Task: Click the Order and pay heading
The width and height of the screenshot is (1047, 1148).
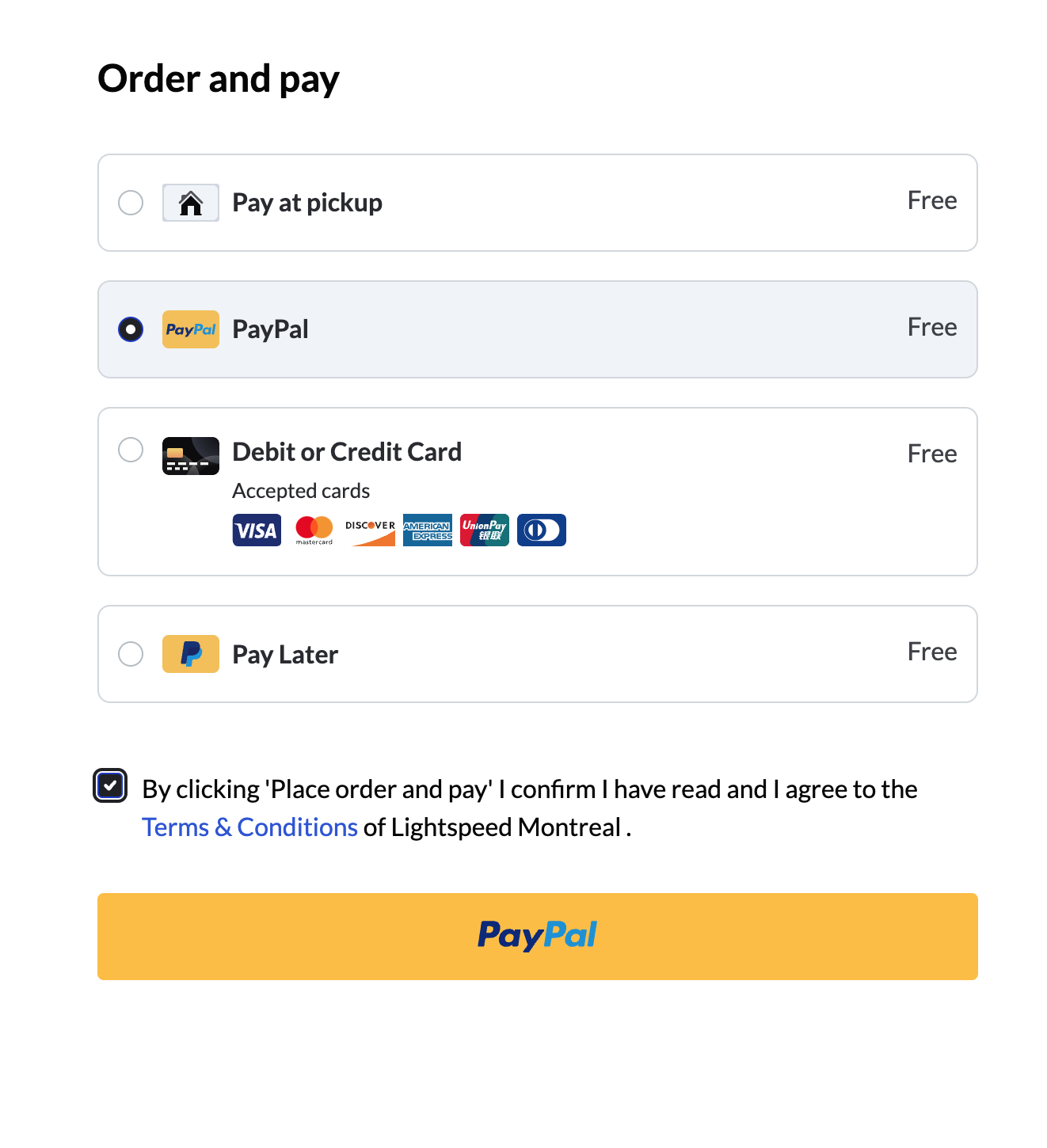Action: 219,78
